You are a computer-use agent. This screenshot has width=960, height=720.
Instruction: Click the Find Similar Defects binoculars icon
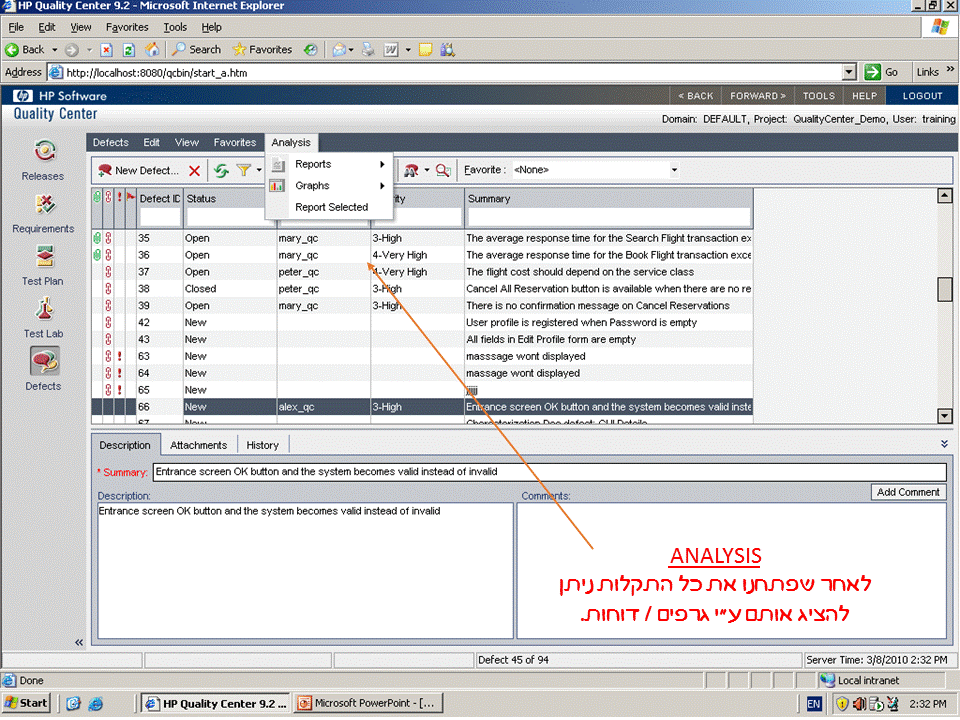[x=411, y=170]
